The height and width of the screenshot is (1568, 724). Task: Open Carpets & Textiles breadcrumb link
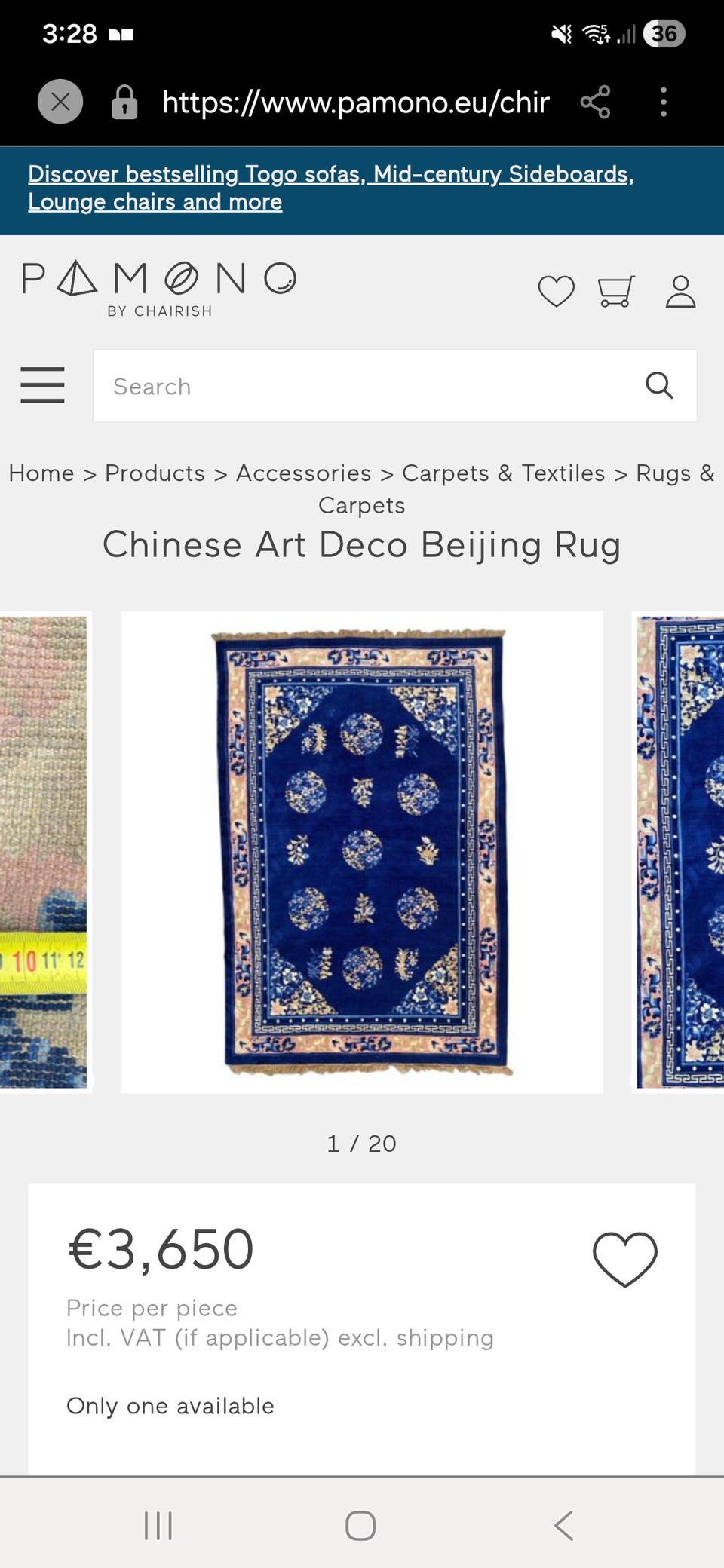tap(503, 473)
